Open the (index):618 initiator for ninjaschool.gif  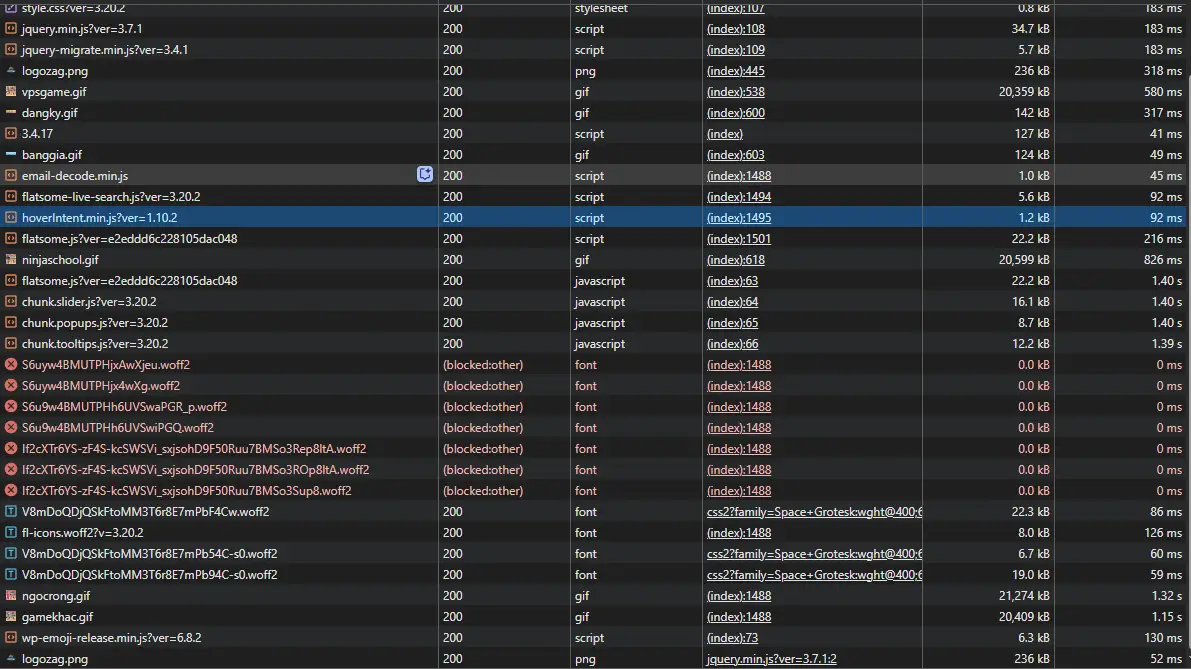coord(735,260)
